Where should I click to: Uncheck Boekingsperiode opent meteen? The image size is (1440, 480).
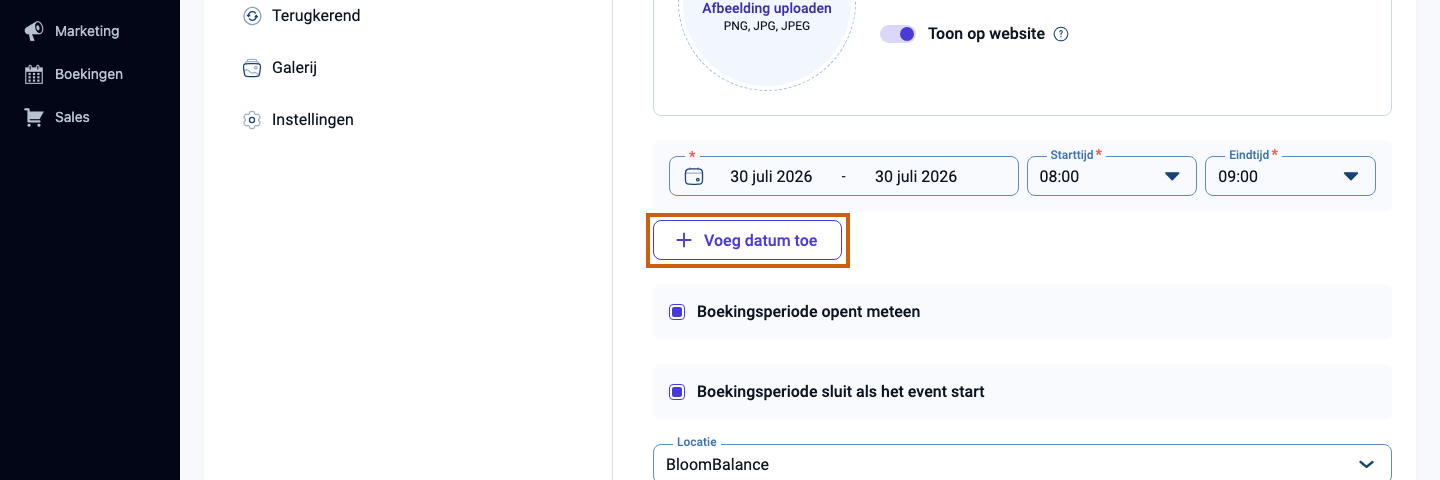(x=677, y=312)
